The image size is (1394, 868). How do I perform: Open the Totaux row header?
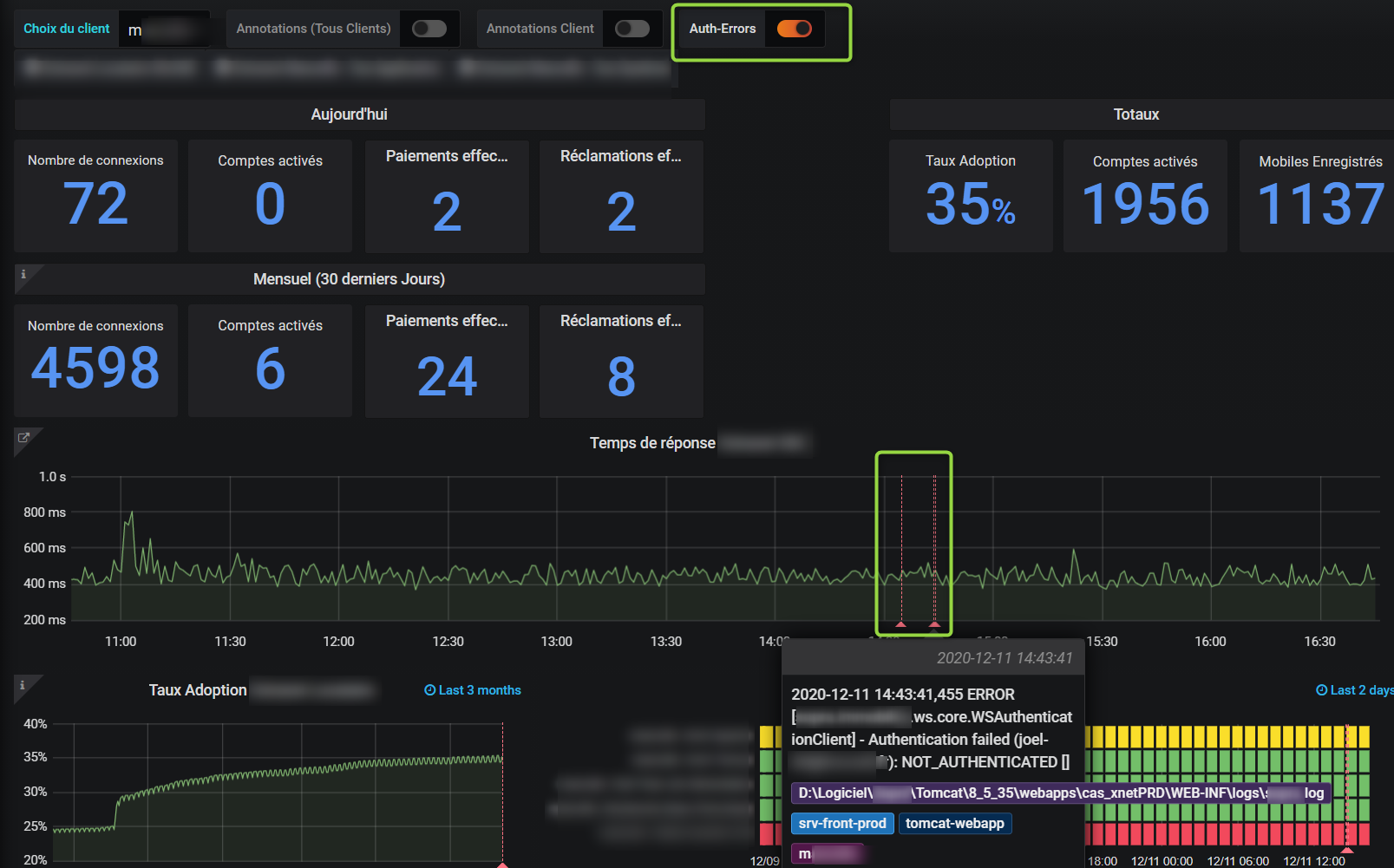pyautogui.click(x=1142, y=114)
